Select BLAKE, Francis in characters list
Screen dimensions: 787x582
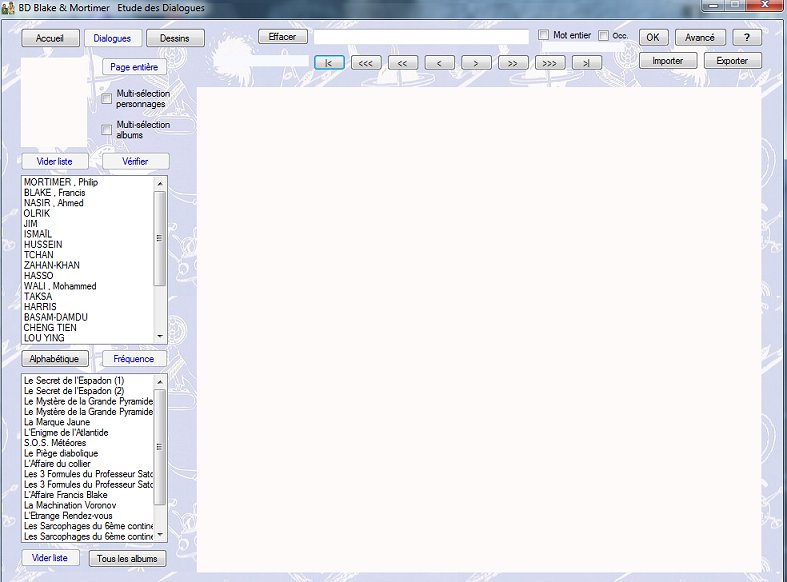point(88,193)
